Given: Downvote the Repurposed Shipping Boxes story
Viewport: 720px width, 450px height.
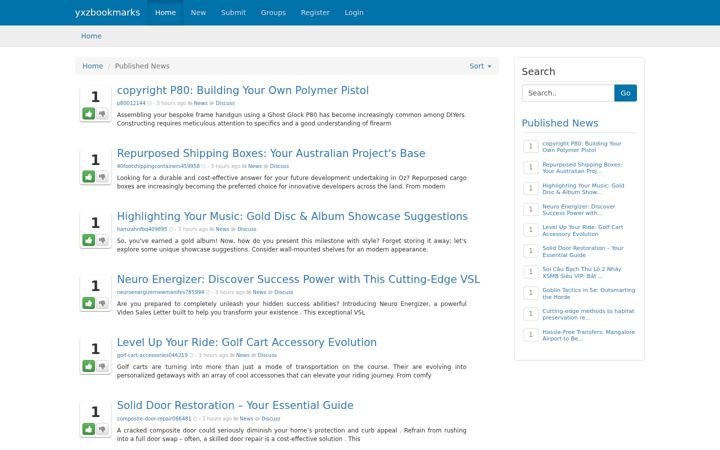Looking at the screenshot, I should point(102,177).
